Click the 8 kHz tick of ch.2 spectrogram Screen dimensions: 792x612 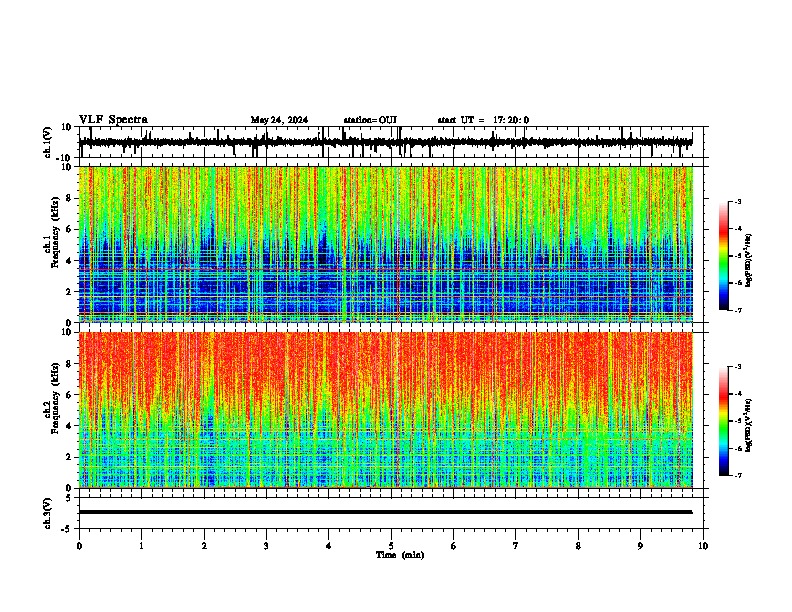(x=69, y=364)
